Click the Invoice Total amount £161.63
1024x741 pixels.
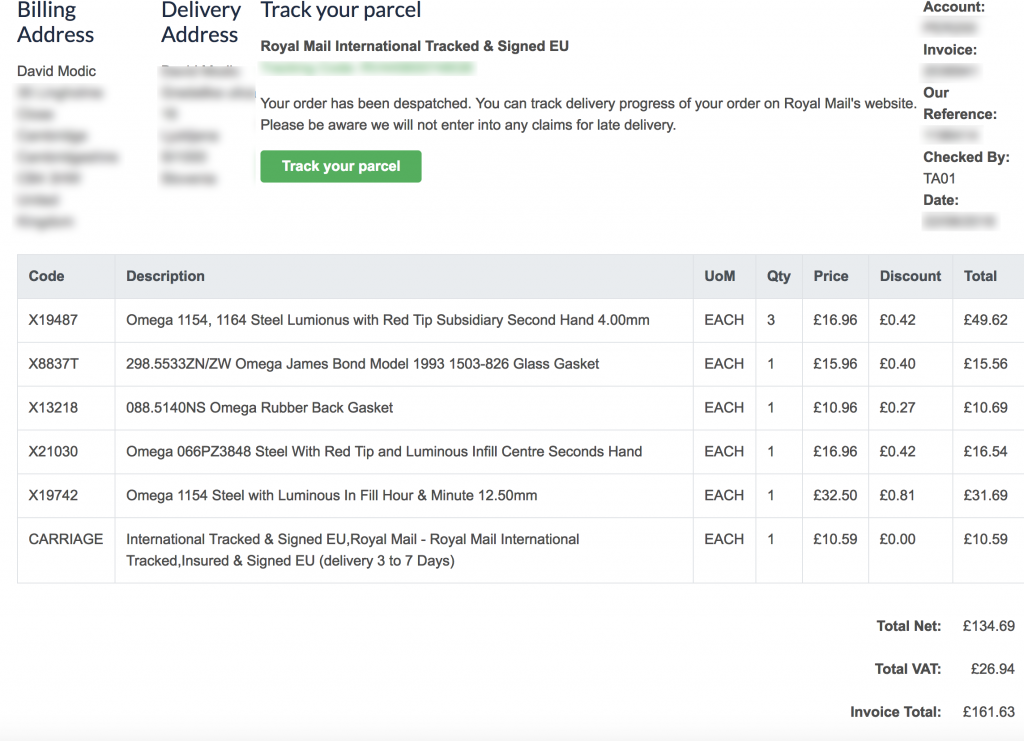(x=989, y=712)
